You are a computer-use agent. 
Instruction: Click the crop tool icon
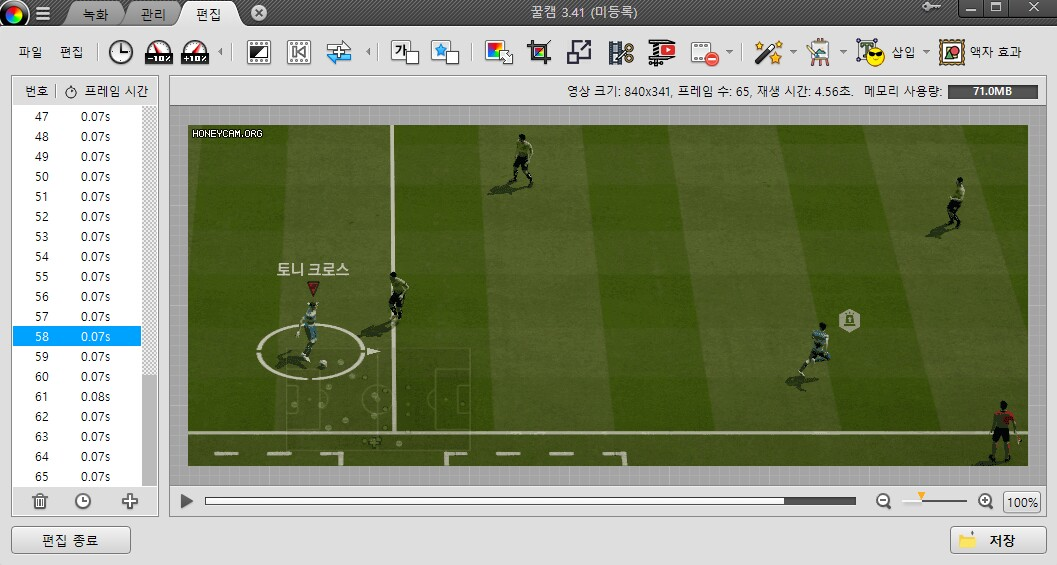click(539, 52)
